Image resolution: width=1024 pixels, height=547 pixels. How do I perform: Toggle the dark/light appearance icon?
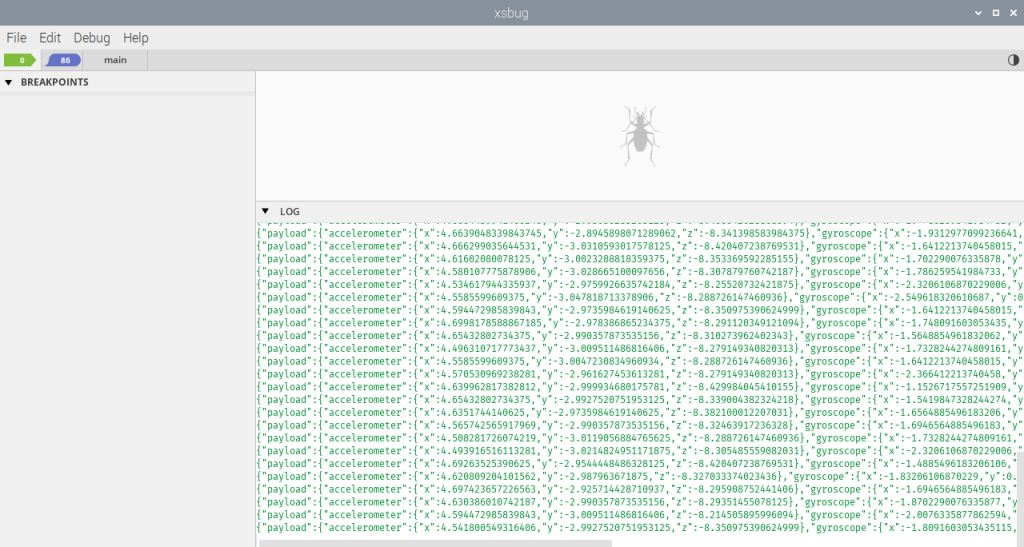coord(1013,60)
